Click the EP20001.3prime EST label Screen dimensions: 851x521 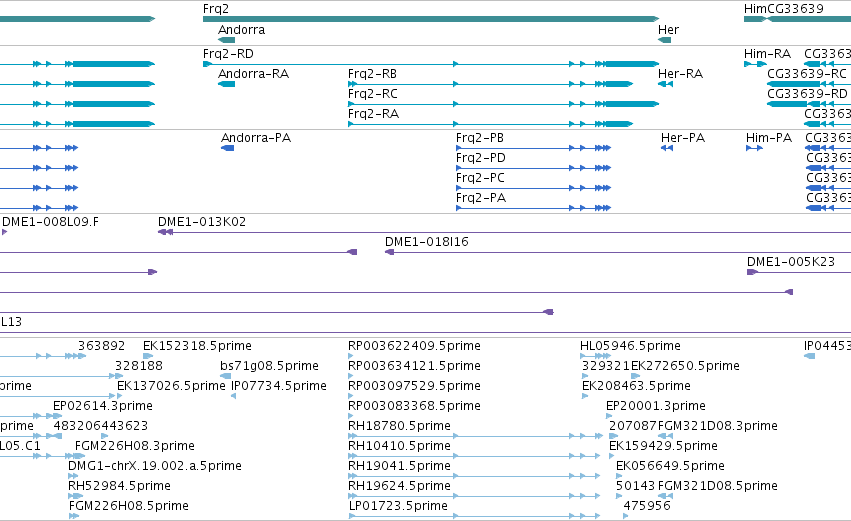(656, 406)
